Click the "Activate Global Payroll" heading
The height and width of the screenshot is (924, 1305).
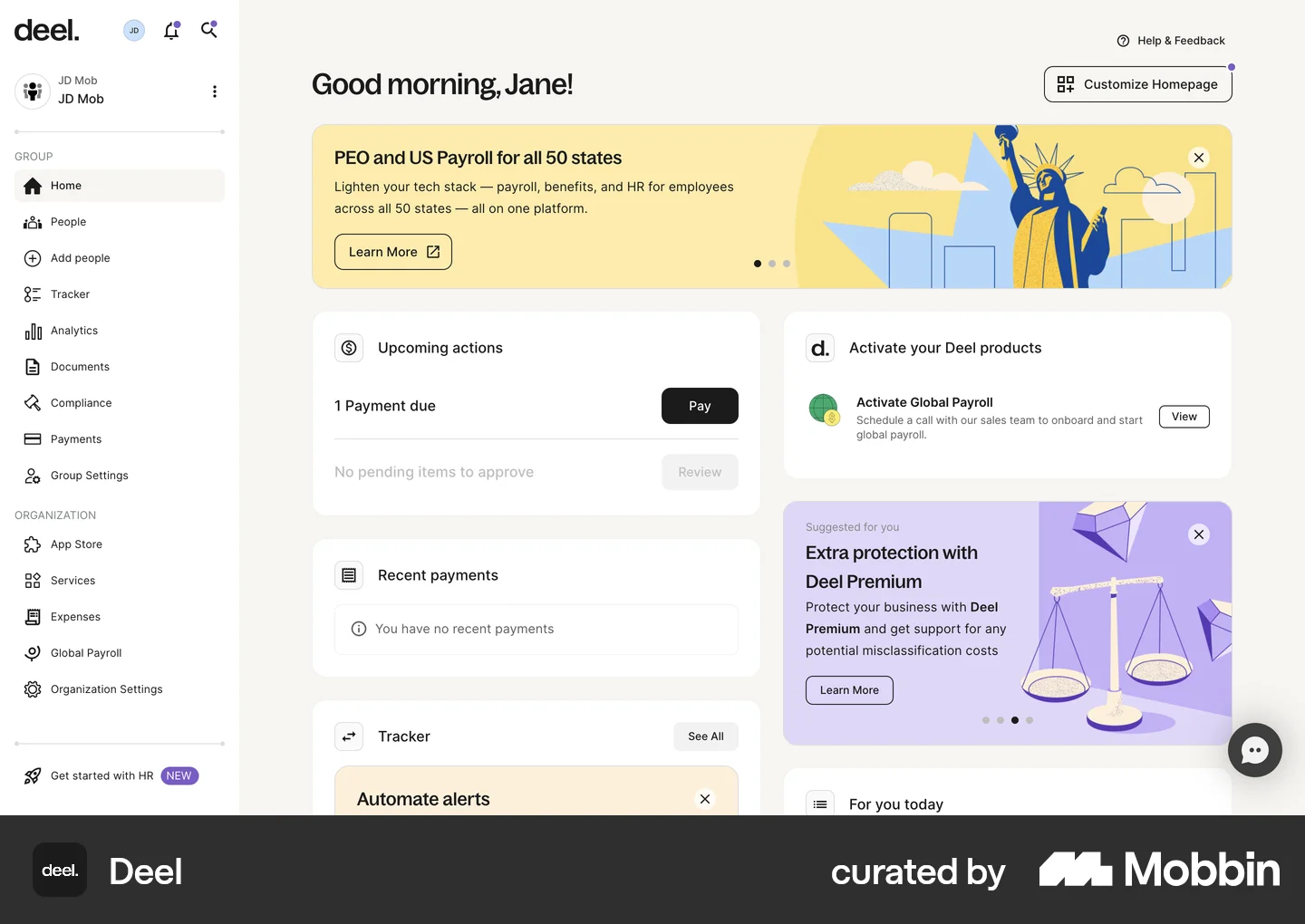click(924, 402)
